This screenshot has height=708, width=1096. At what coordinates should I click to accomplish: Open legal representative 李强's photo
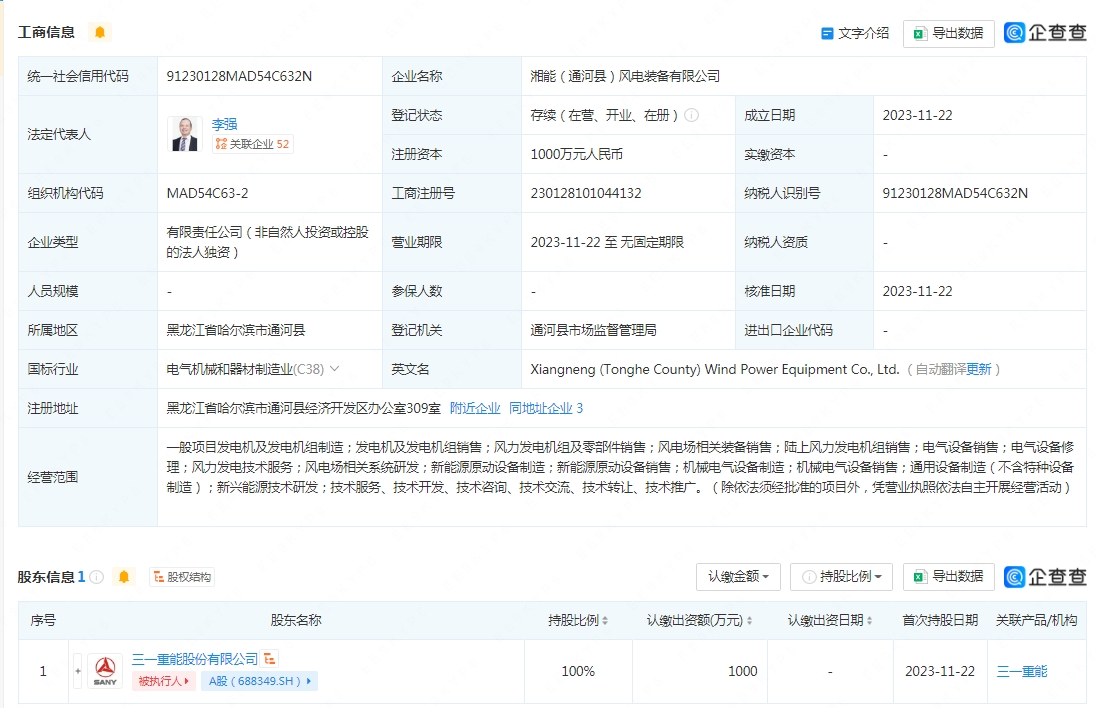pyautogui.click(x=185, y=134)
